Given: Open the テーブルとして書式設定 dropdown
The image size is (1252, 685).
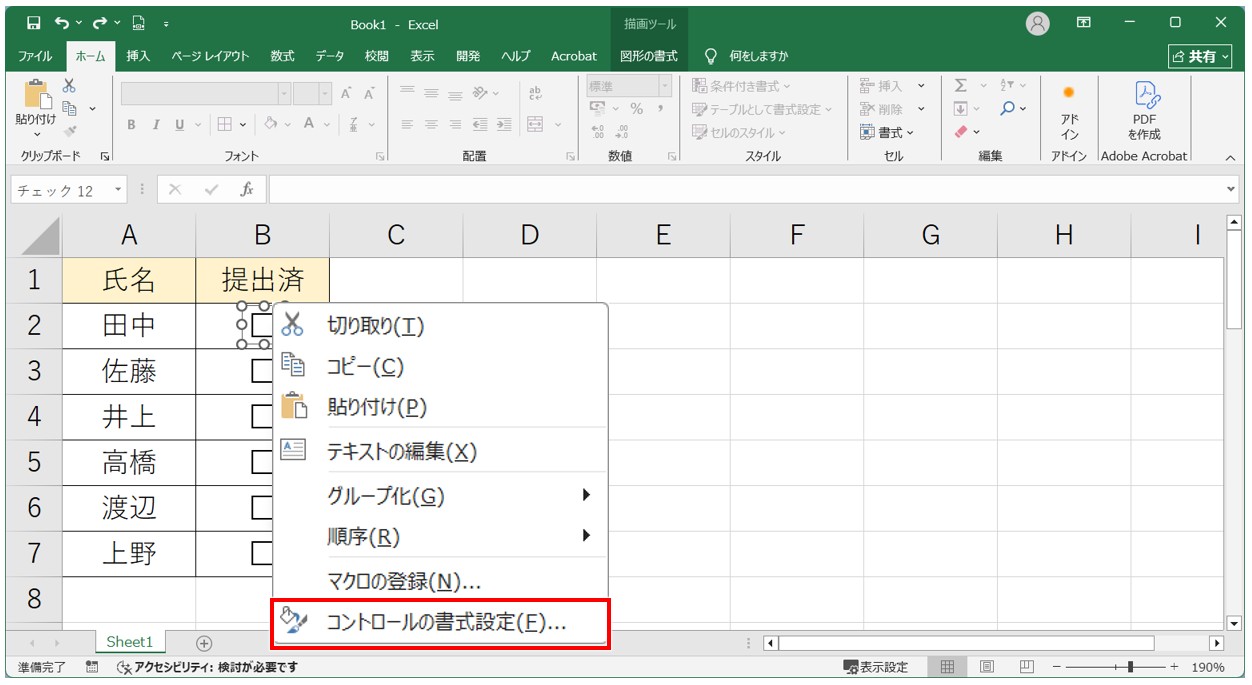Looking at the screenshot, I should 762,109.
